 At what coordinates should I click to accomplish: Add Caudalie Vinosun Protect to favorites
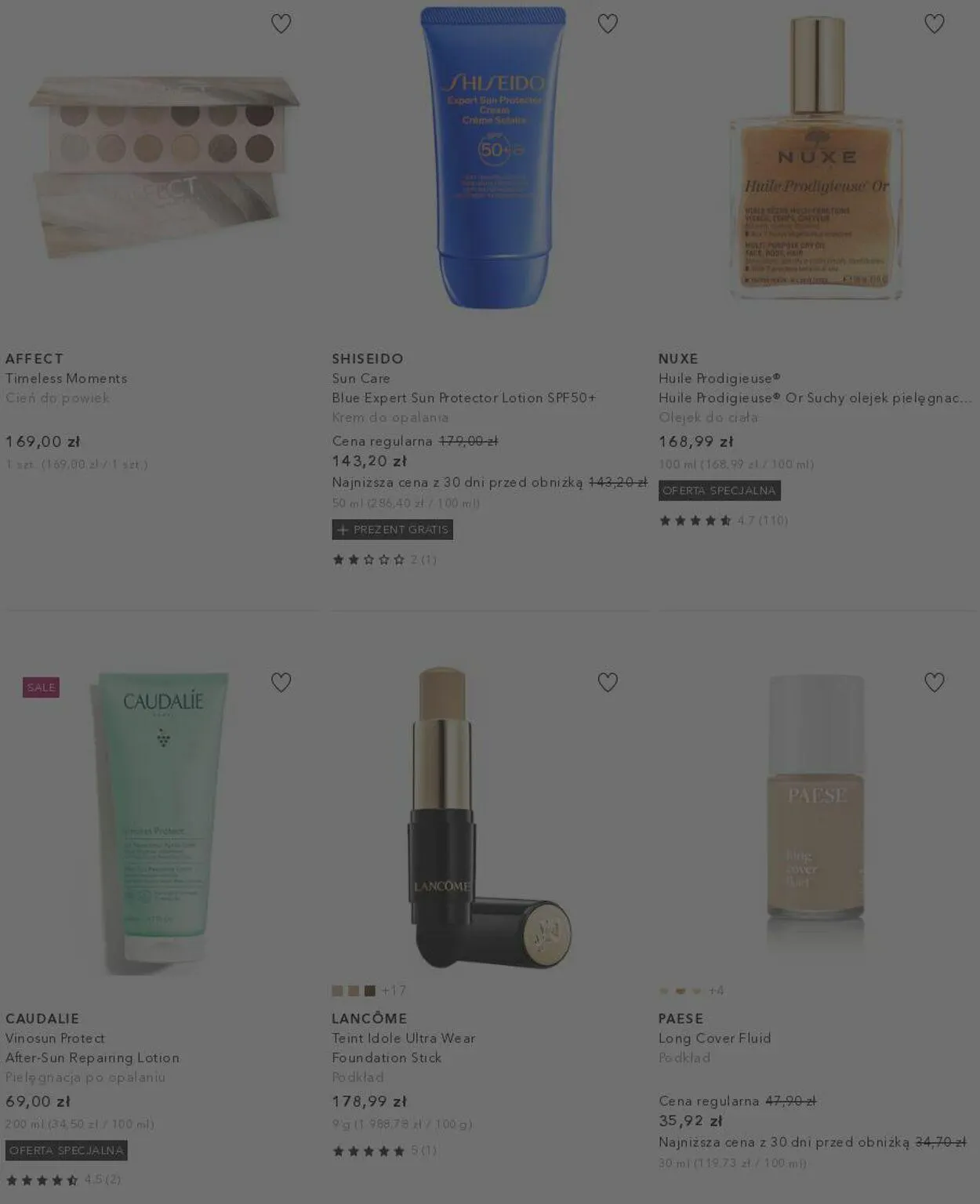coord(281,682)
